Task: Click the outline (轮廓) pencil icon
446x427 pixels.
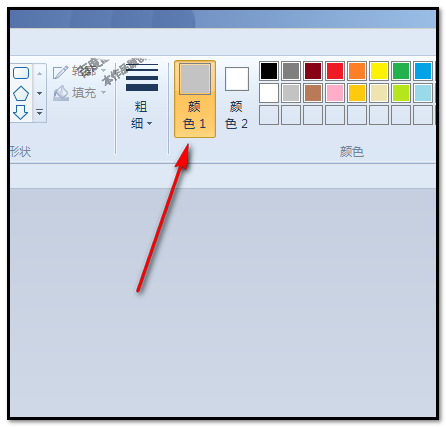Action: pos(60,72)
